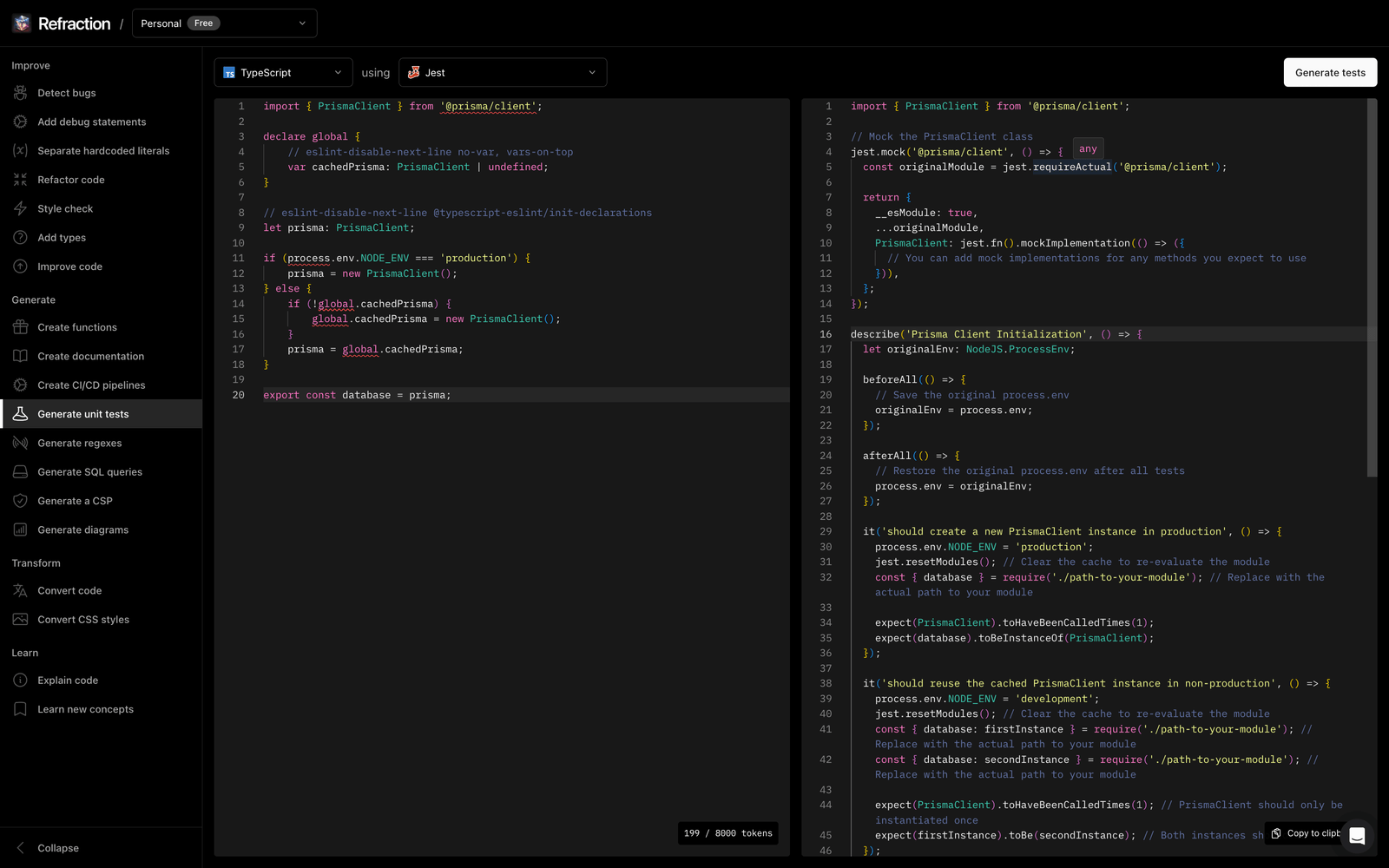Select the Style check lightning icon
The image size is (1389, 868).
pos(21,208)
